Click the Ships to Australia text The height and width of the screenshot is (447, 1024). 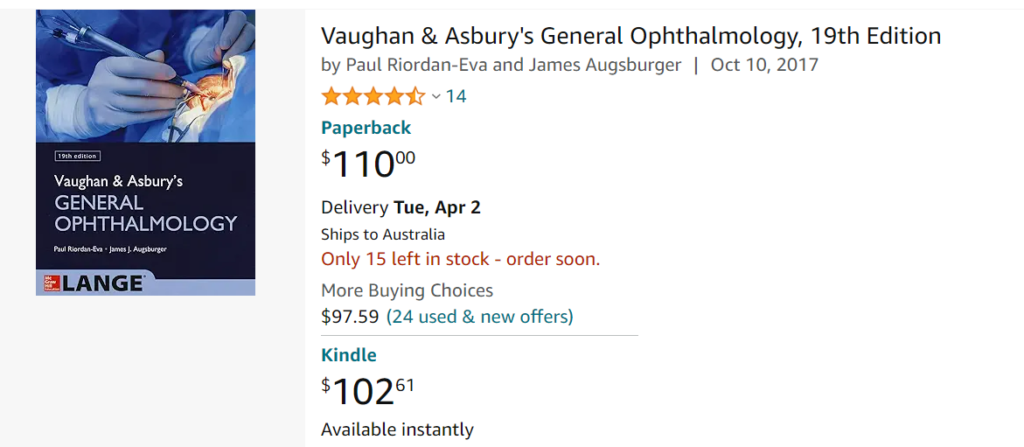(x=382, y=234)
